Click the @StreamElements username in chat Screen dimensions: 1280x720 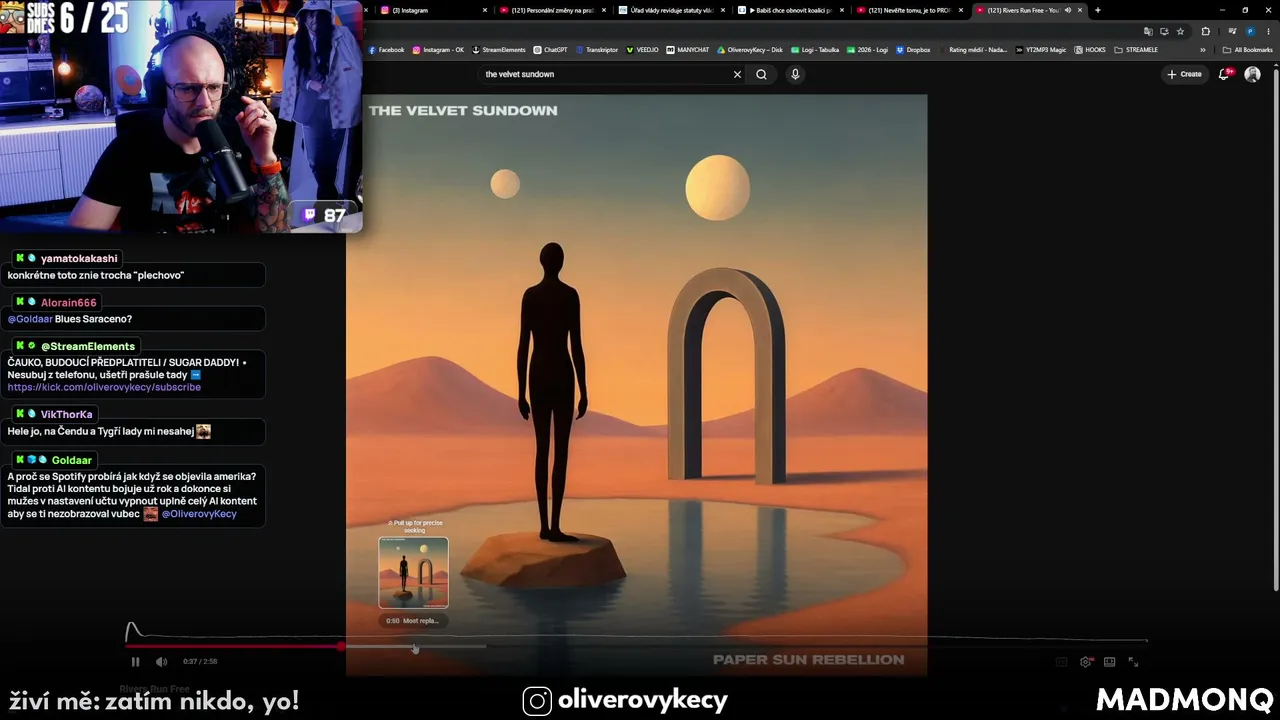pyautogui.click(x=87, y=346)
